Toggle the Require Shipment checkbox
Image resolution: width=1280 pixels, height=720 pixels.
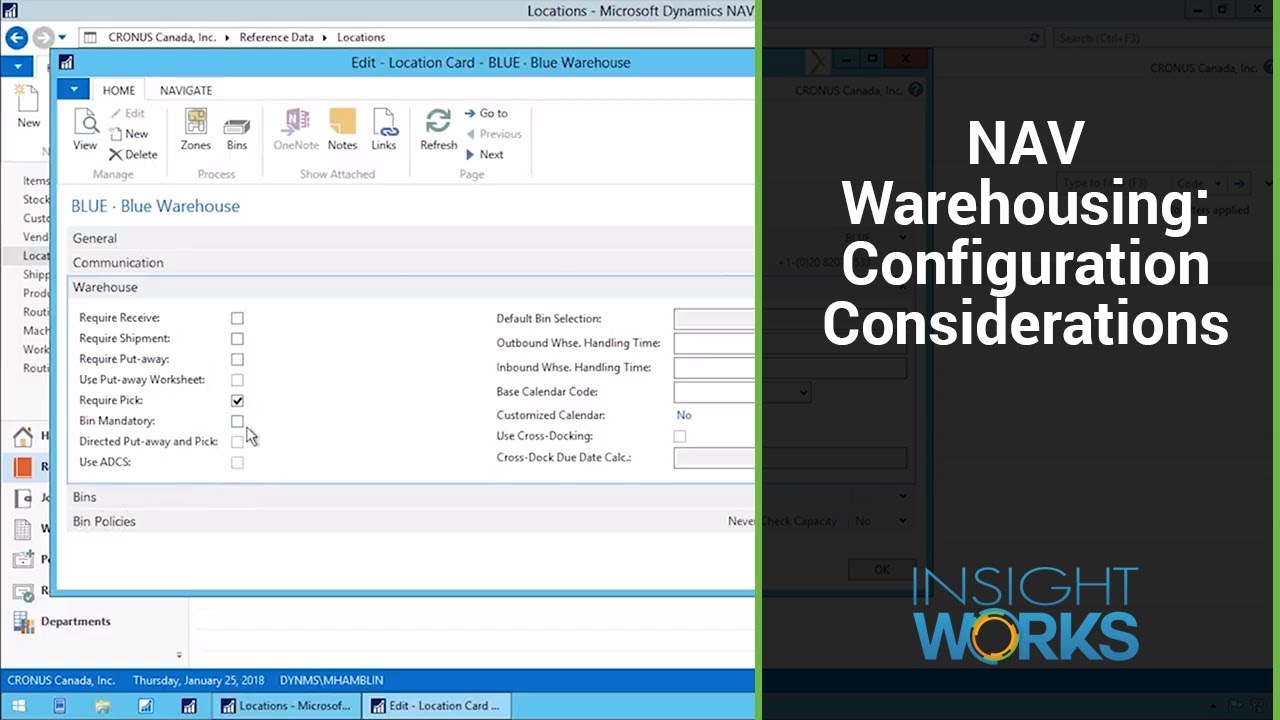[237, 339]
